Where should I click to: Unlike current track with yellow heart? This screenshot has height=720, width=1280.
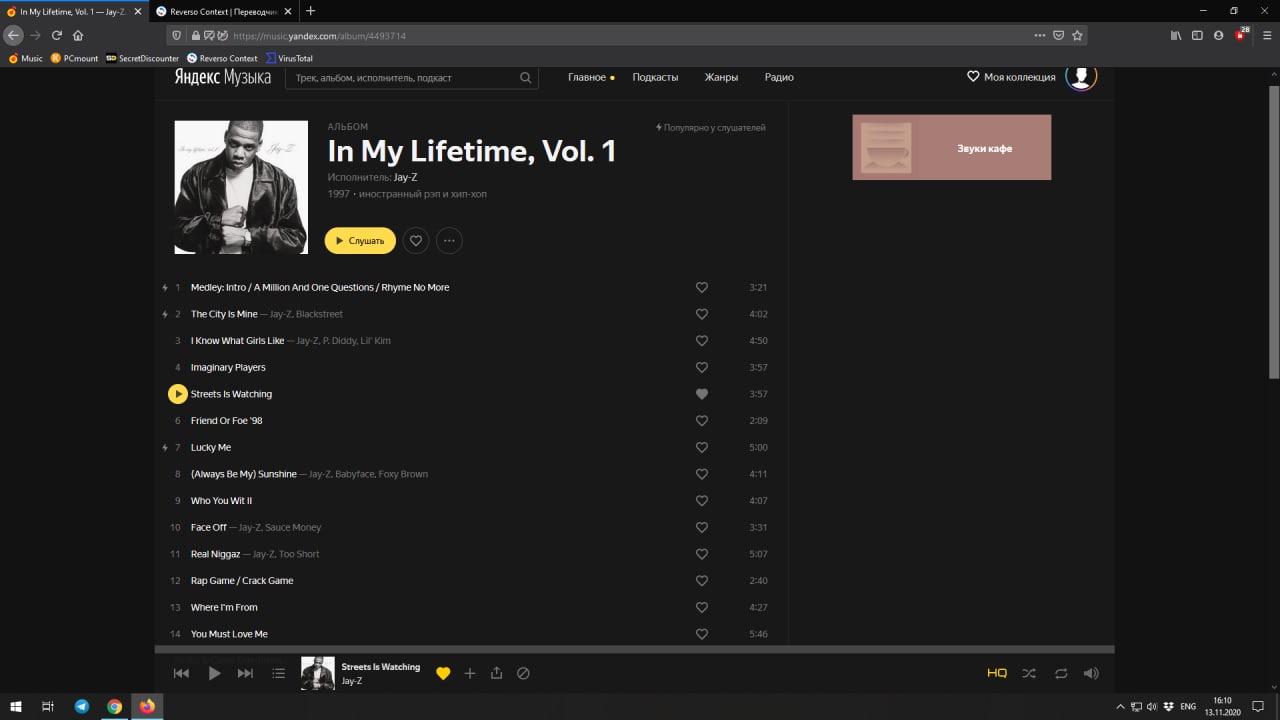[443, 673]
